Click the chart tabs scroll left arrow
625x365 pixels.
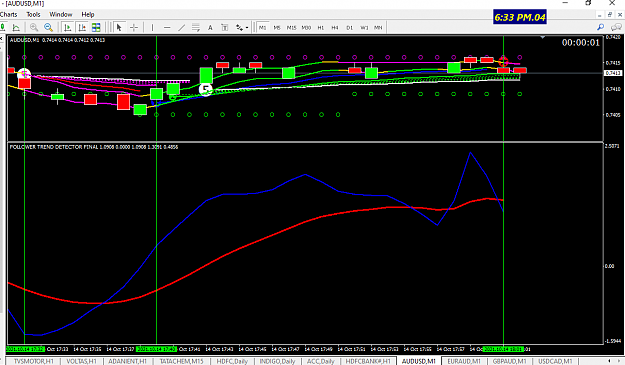click(x=609, y=361)
